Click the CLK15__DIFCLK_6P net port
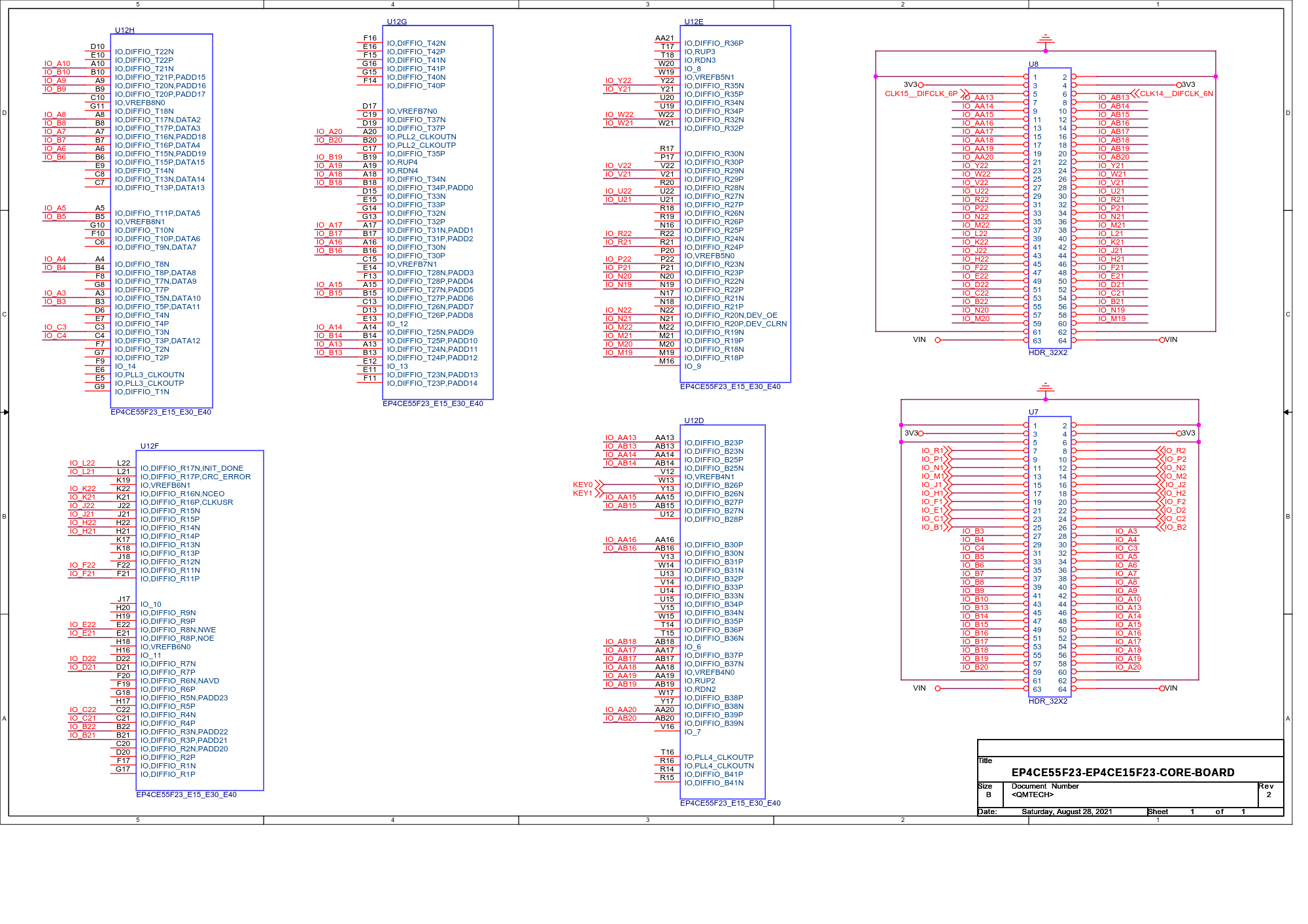 [921, 94]
